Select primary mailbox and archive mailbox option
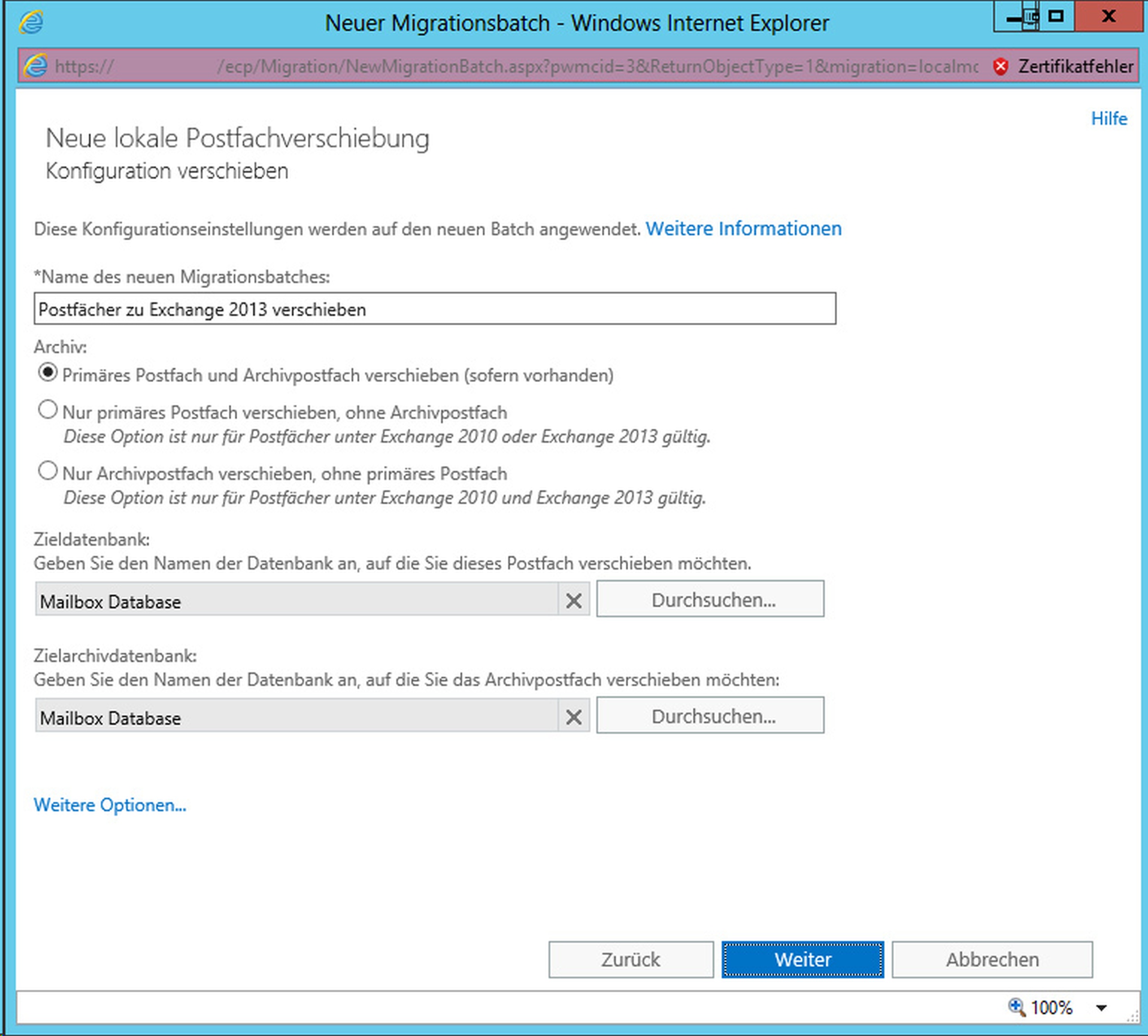The image size is (1148, 1036). click(48, 373)
